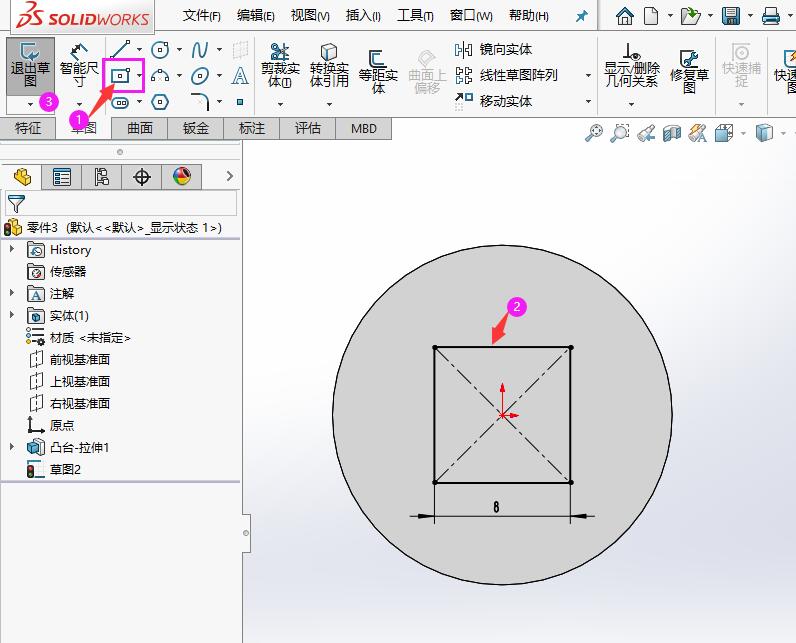Select the Center Rectangle tool

click(x=121, y=76)
